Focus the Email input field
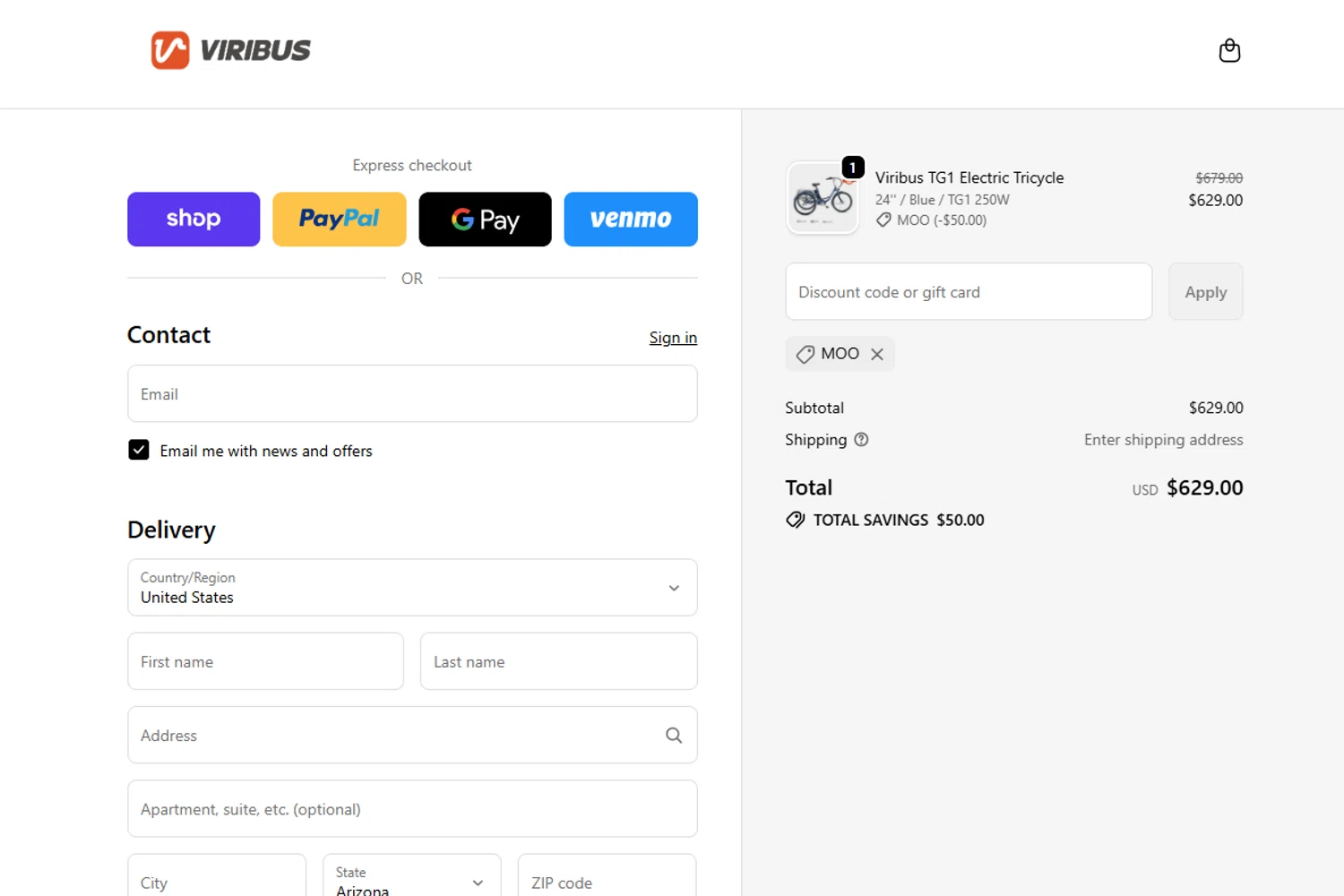The image size is (1344, 896). click(412, 393)
